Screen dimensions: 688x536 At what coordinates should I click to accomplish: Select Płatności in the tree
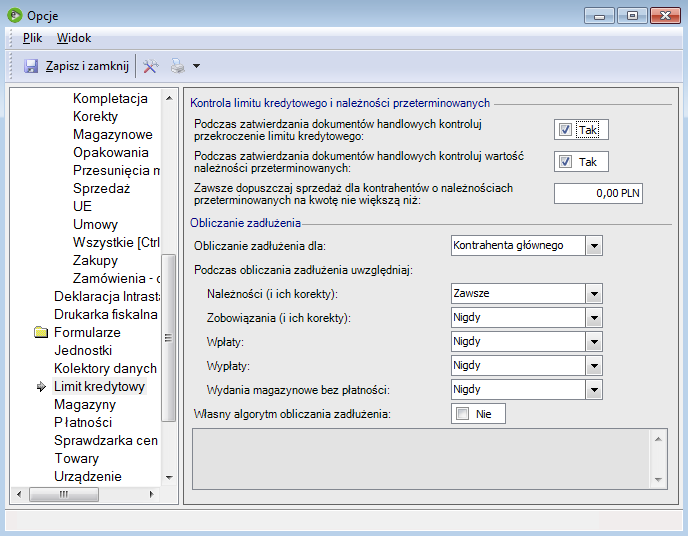pos(83,422)
